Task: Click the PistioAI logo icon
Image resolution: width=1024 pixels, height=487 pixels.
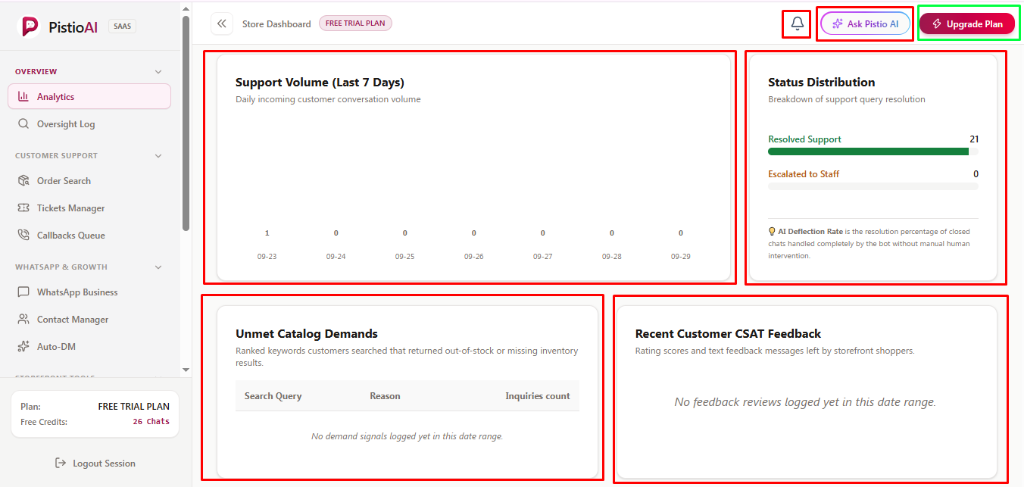Action: [30, 26]
